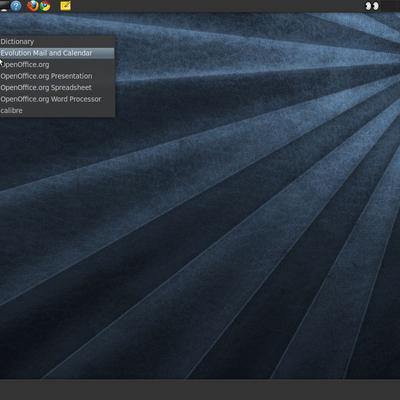This screenshot has width=400, height=400.
Task: Launch Google Chrome from the top panel
Action: [45, 6]
